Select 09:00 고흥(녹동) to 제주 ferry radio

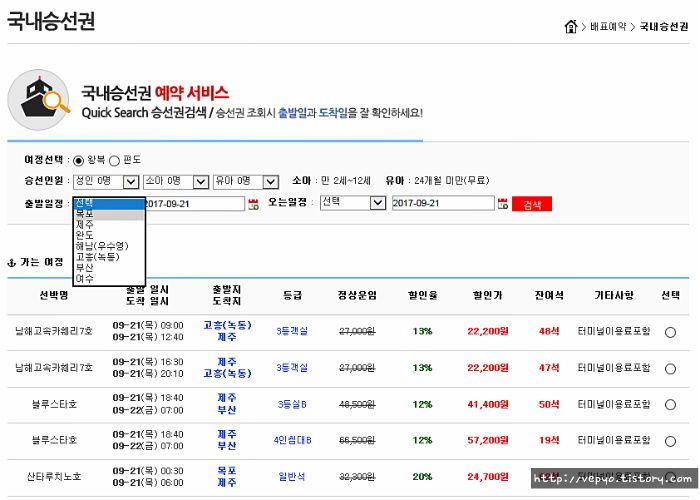point(670,332)
